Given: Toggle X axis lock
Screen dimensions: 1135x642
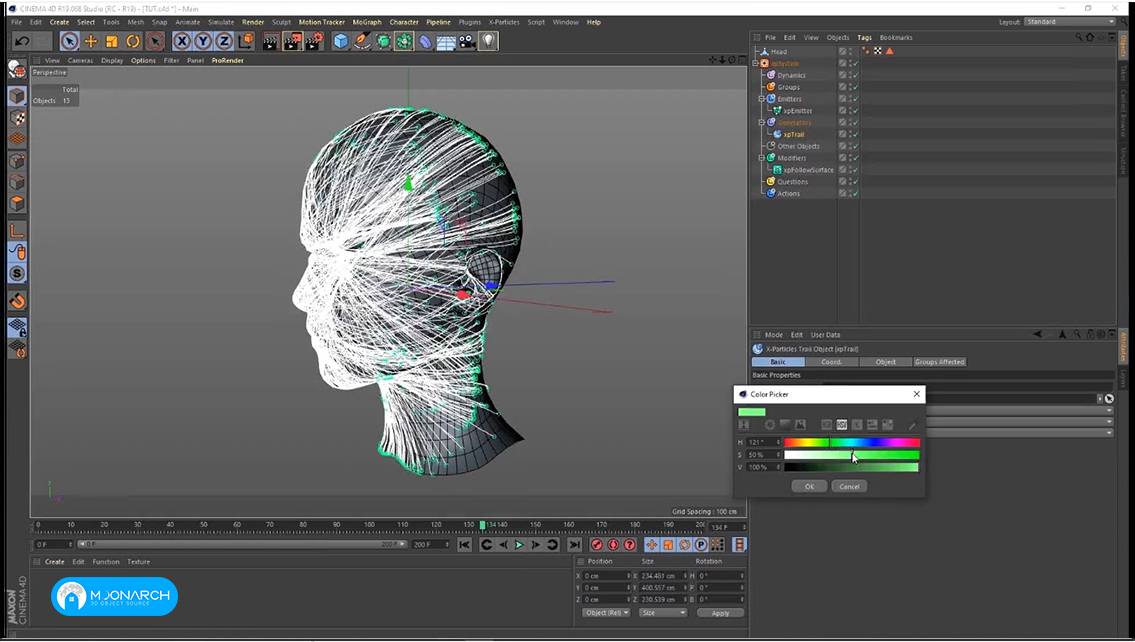Looking at the screenshot, I should (x=182, y=41).
